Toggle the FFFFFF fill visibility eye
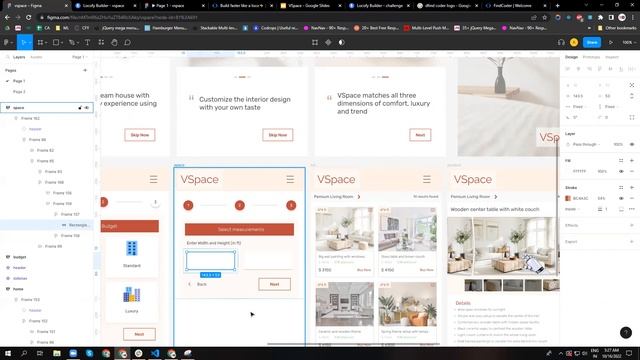640x360 pixels. click(621, 171)
